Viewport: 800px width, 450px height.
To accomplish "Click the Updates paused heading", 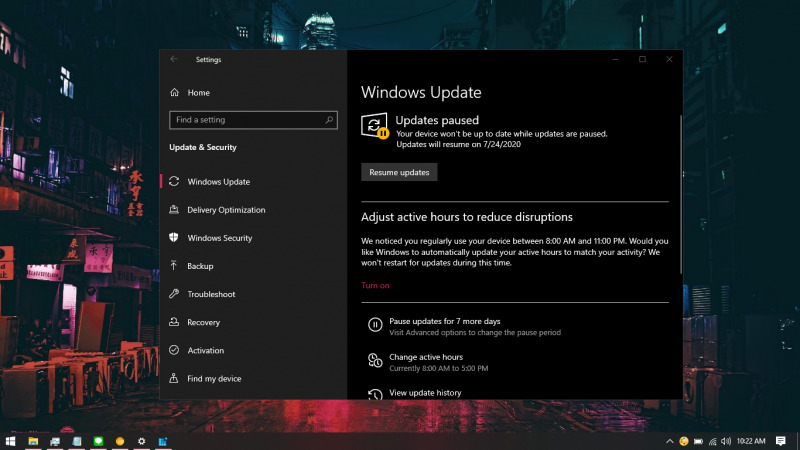I will (x=437, y=120).
